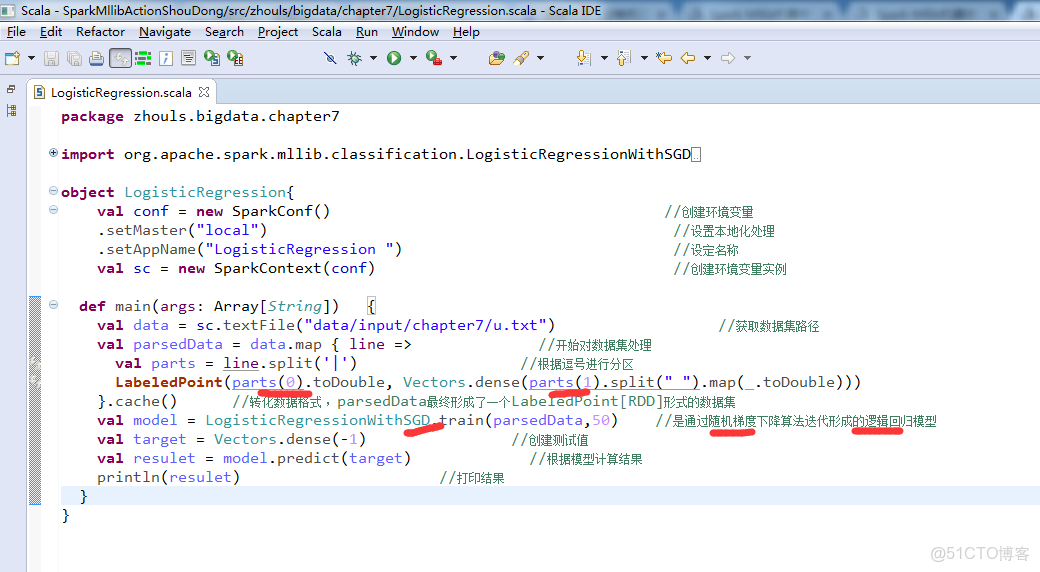The width and height of the screenshot is (1040, 572).
Task: Click the Run Scala interpreter icon
Action: point(212,58)
